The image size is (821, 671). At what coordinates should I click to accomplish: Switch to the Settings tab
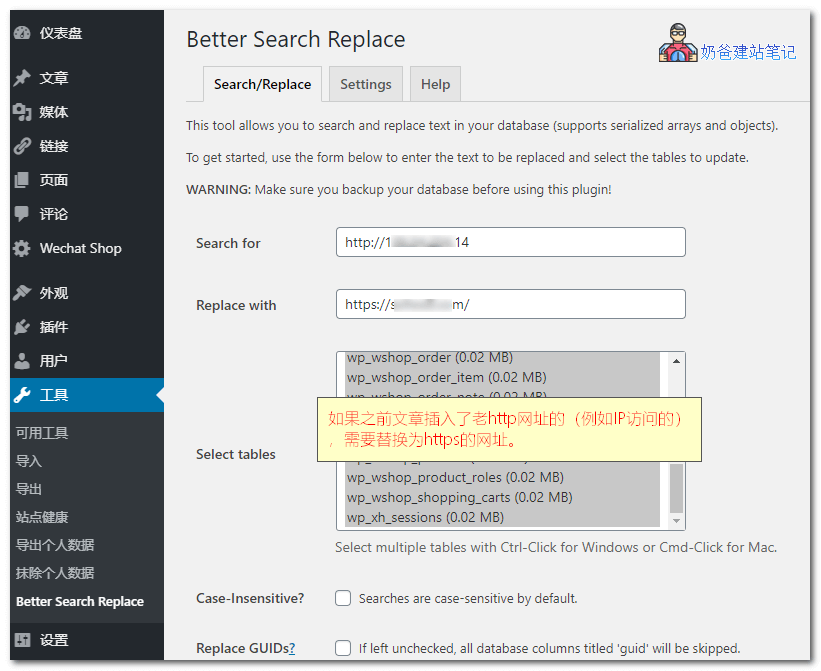pos(365,85)
